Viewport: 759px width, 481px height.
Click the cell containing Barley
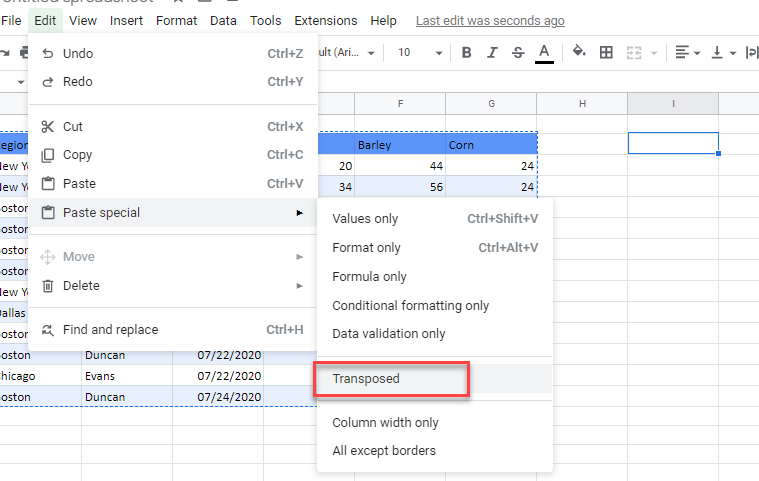click(399, 145)
